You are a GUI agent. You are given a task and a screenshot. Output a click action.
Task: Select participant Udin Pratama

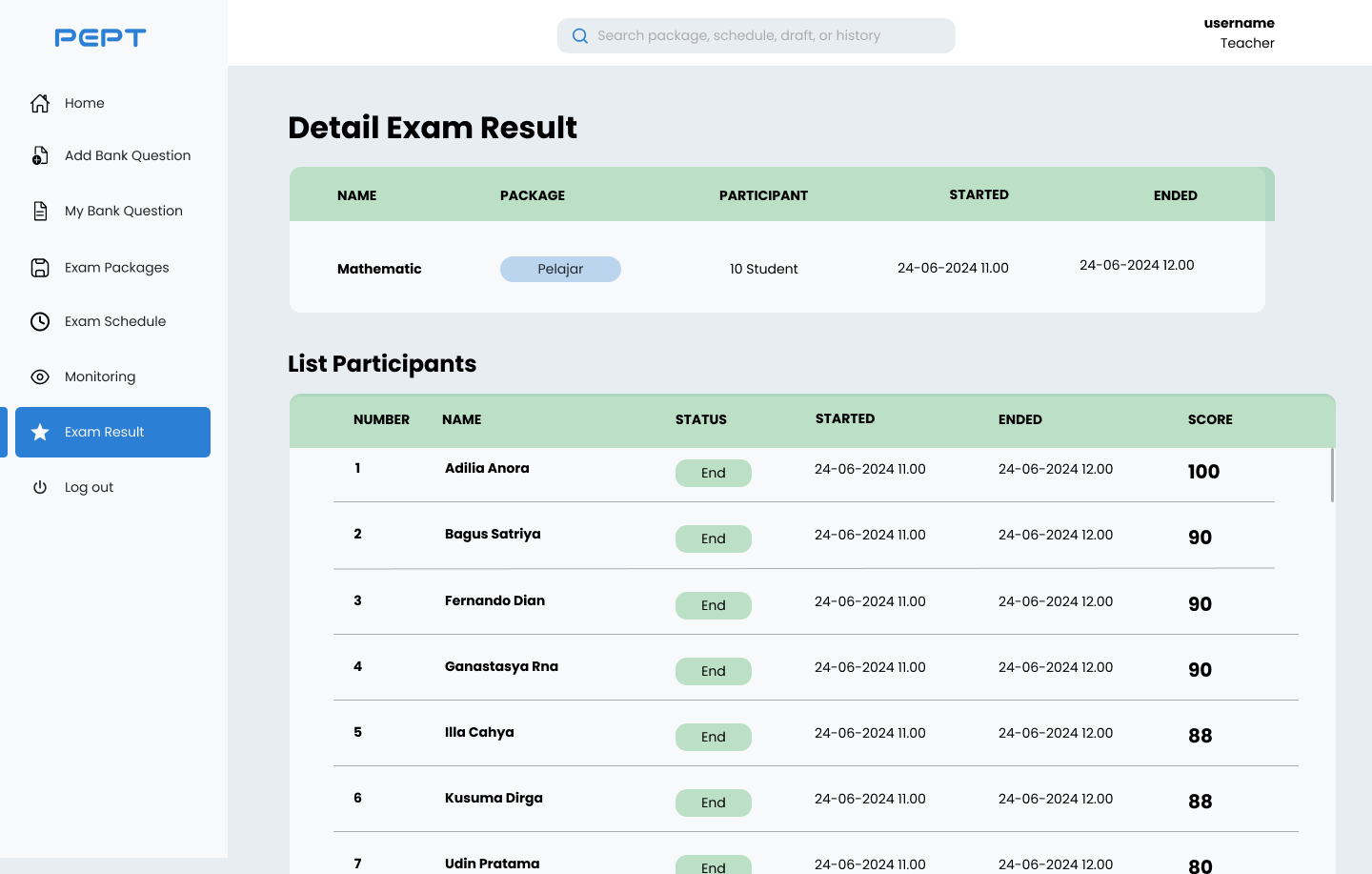[492, 864]
